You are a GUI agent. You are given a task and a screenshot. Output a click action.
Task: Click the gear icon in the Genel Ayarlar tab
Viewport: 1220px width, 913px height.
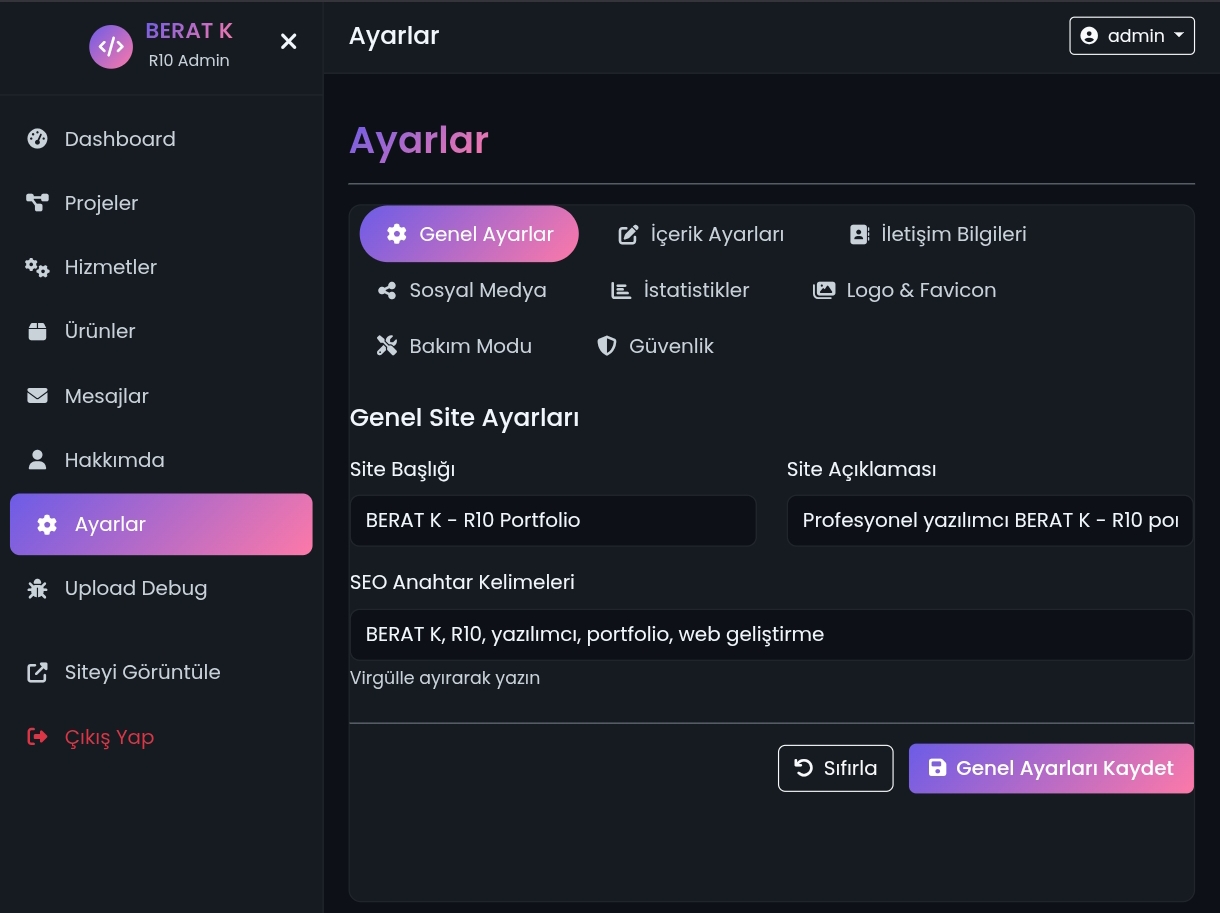click(397, 234)
